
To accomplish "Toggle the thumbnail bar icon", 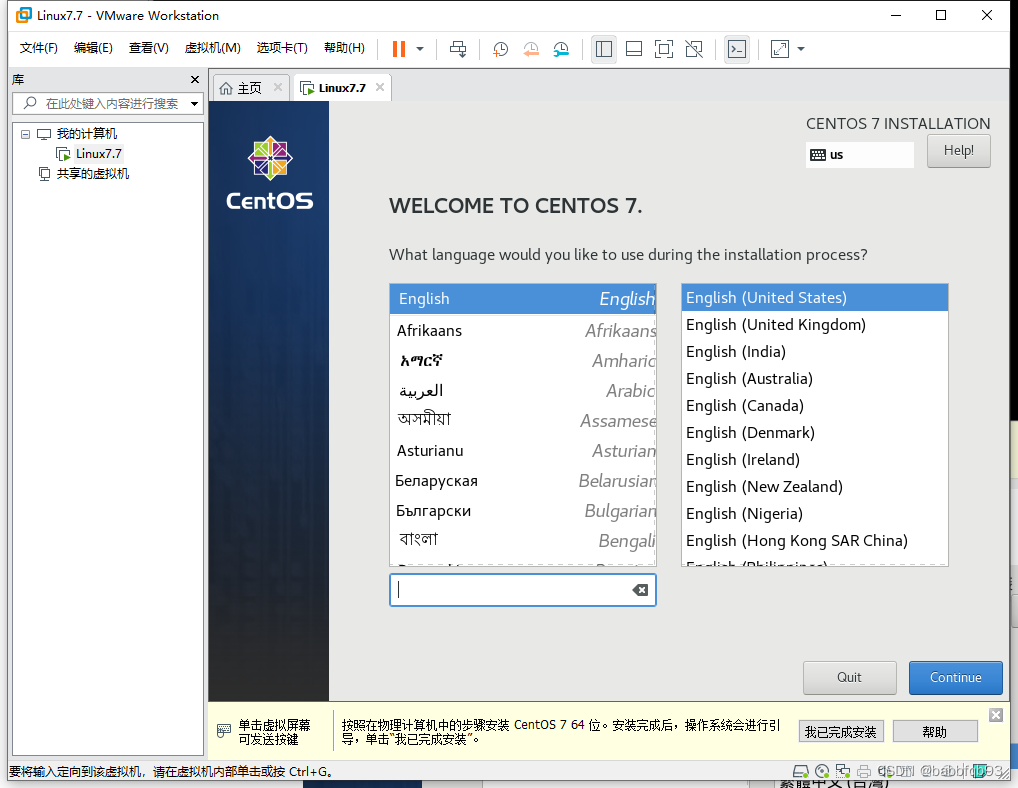I will pyautogui.click(x=634, y=49).
